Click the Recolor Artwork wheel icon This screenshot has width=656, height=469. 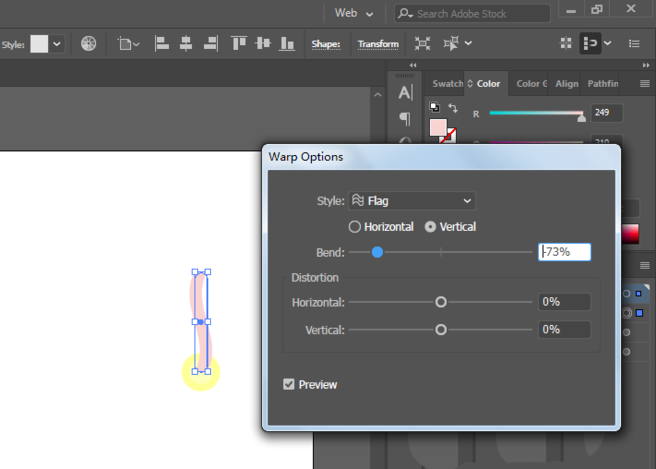pyautogui.click(x=89, y=44)
